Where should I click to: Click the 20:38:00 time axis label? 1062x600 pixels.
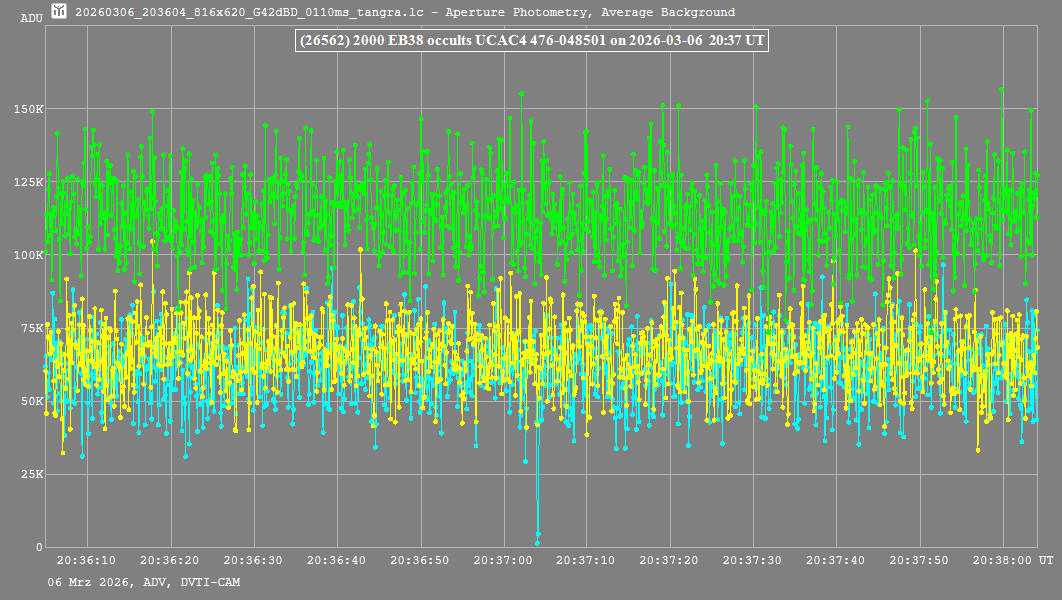pos(1003,561)
